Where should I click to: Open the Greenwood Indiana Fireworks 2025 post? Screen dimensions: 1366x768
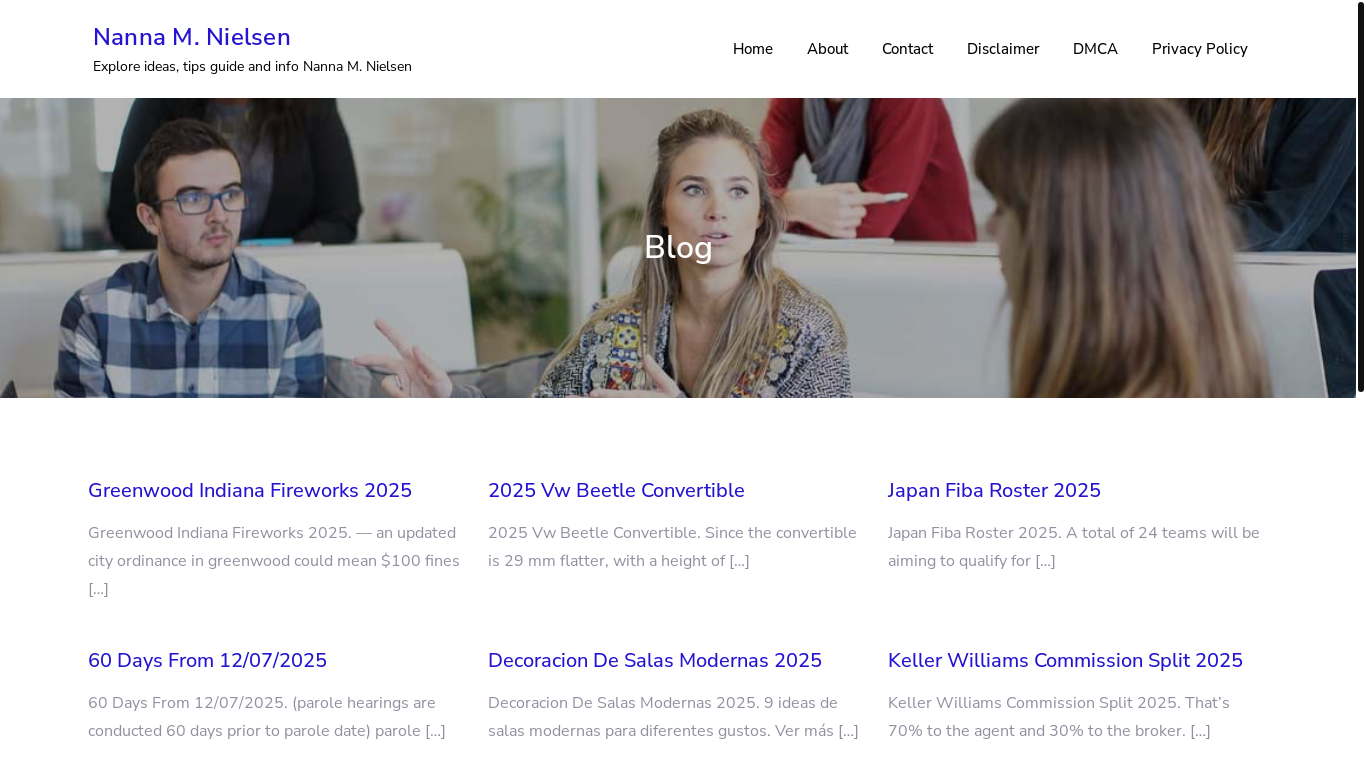tap(250, 491)
